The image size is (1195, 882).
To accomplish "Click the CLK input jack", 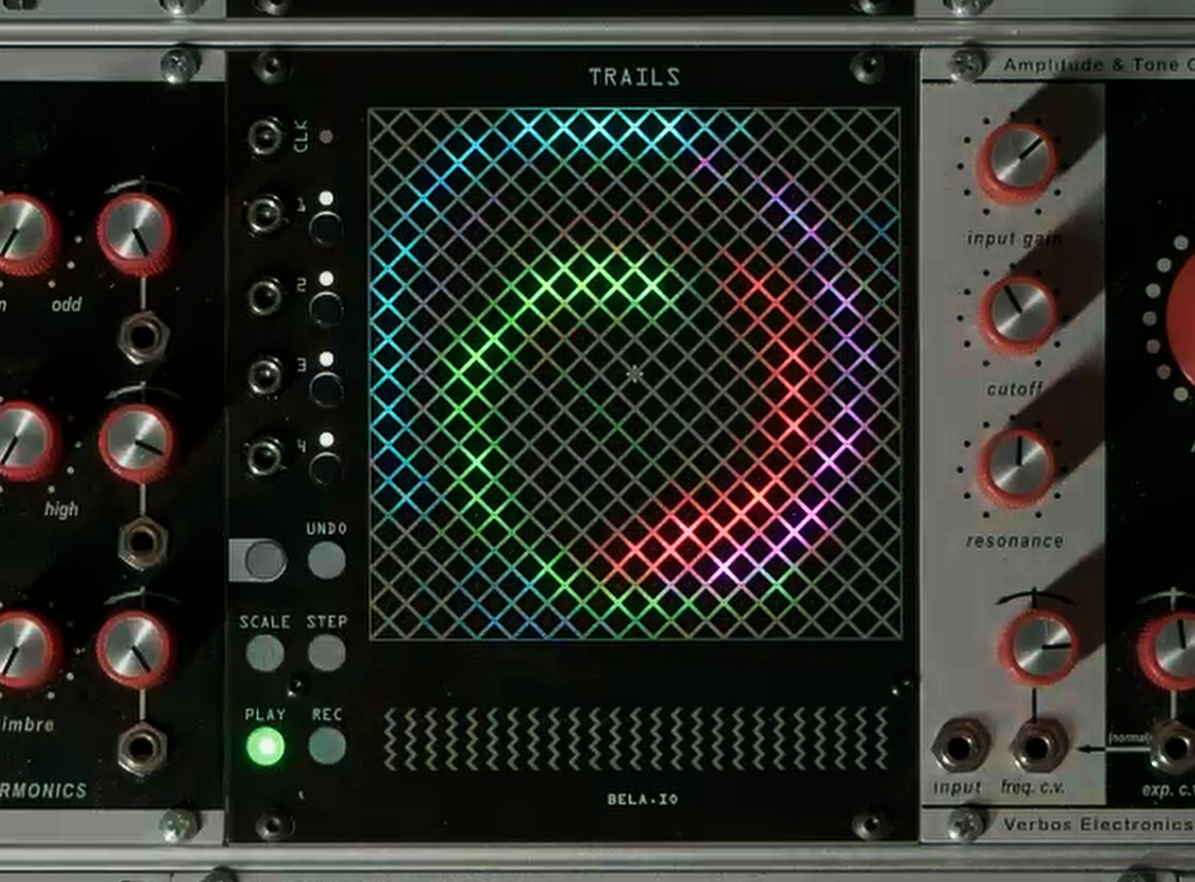I will pyautogui.click(x=266, y=136).
